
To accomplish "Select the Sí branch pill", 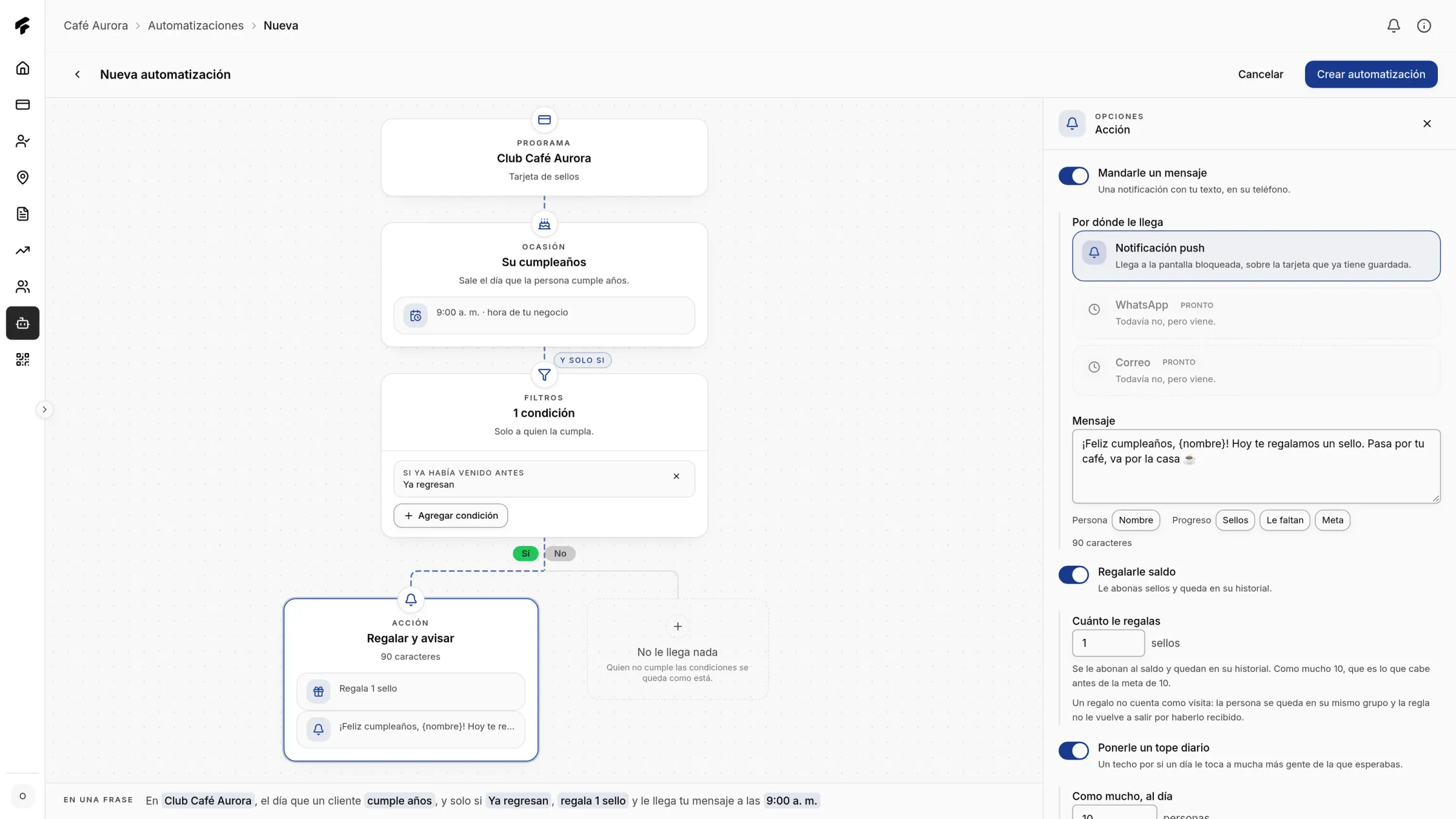I will tap(525, 553).
